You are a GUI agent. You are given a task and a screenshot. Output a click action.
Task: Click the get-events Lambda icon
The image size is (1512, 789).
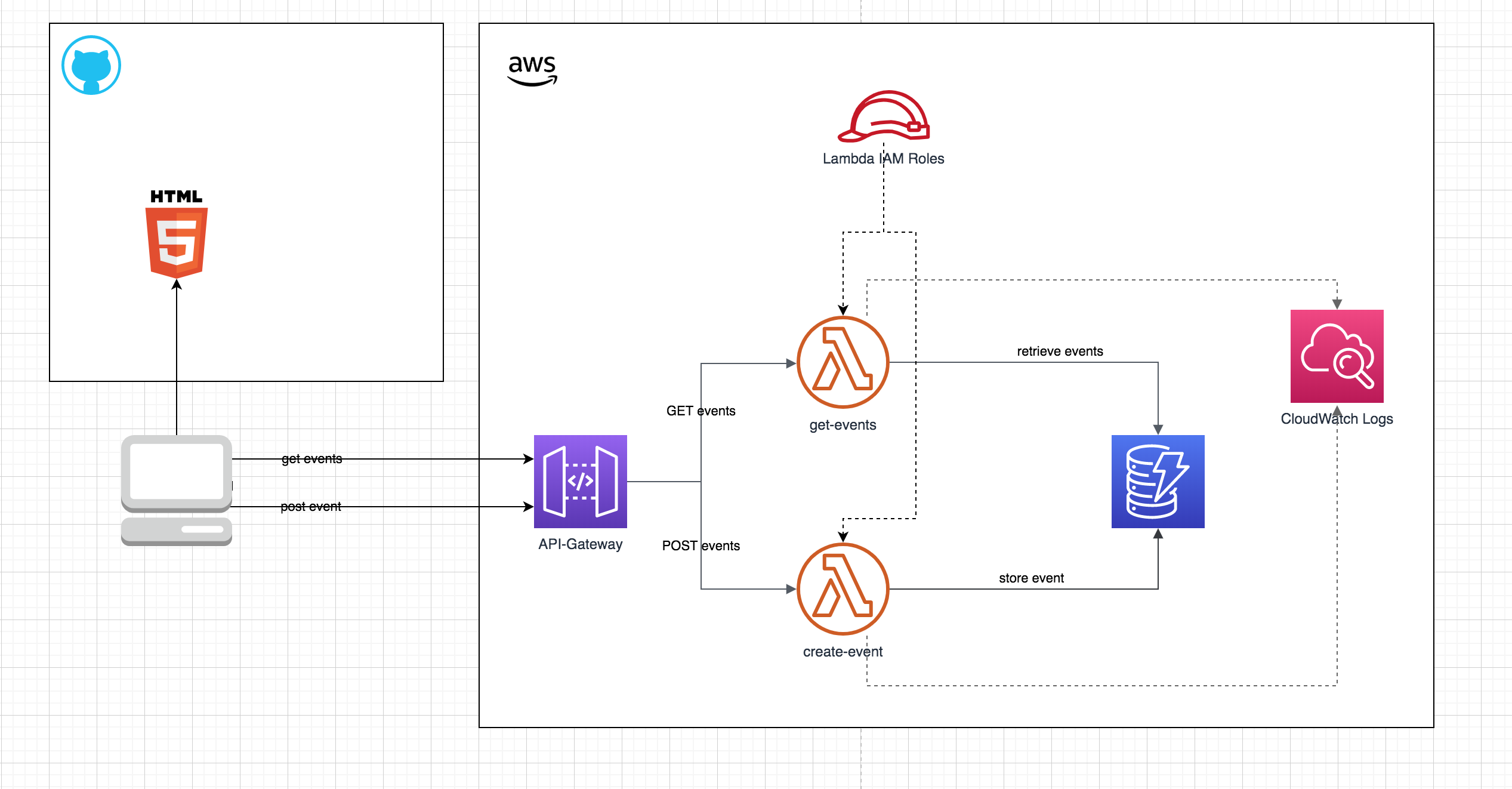coord(843,362)
